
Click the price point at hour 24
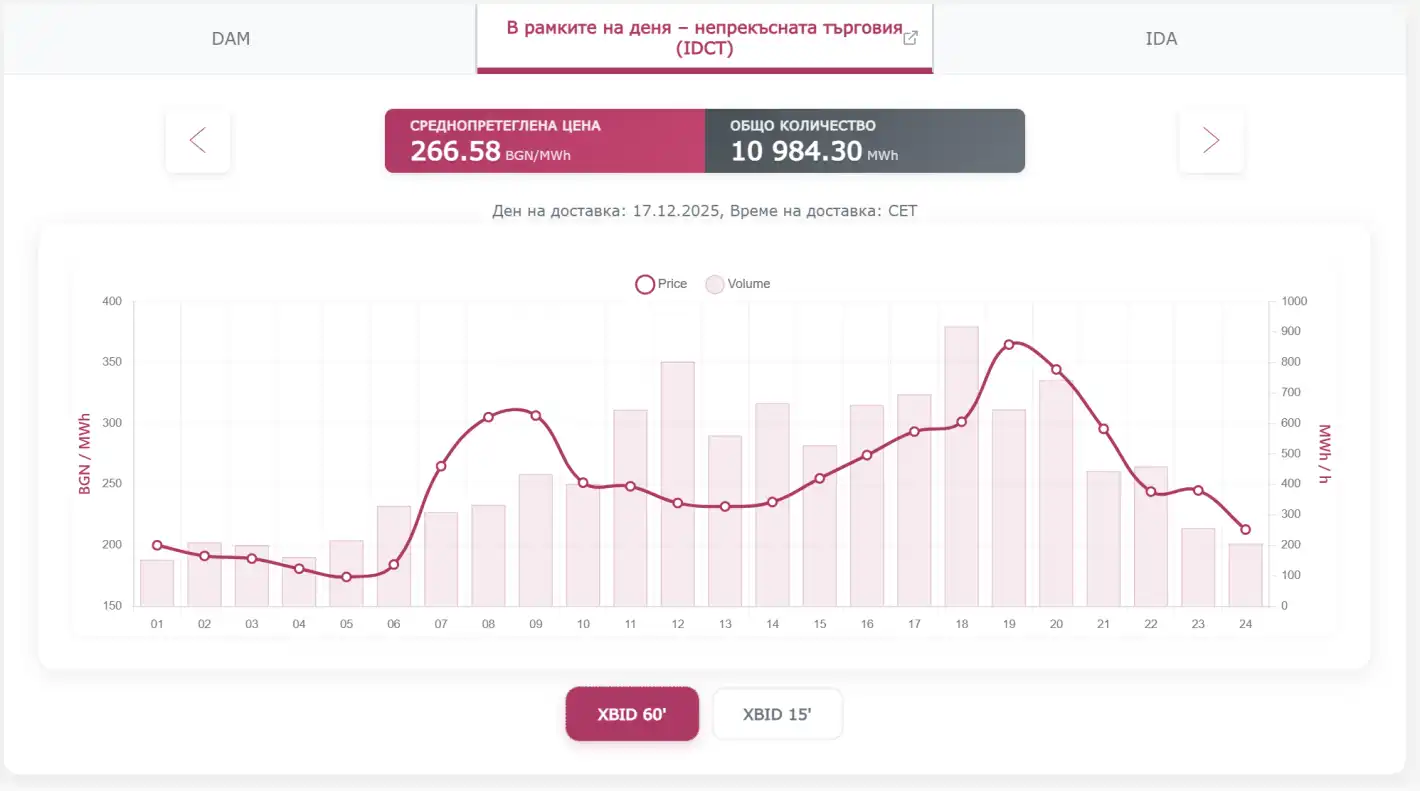click(1245, 530)
